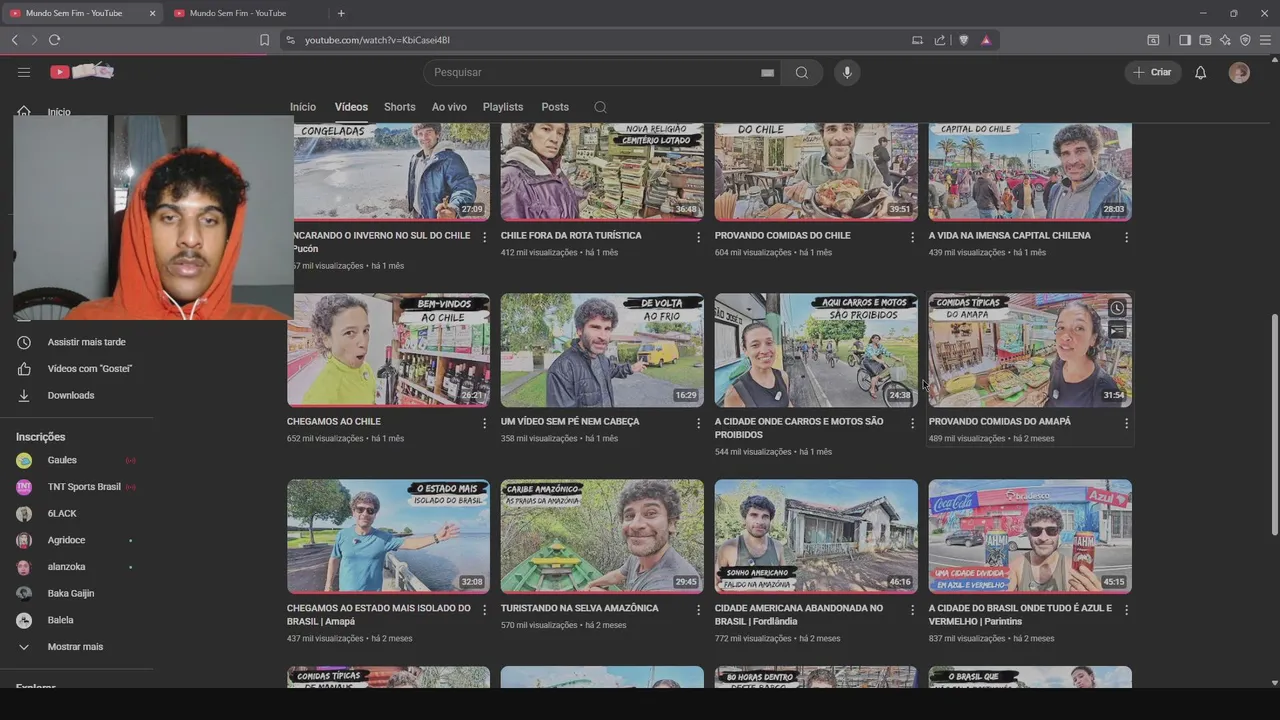Click the browser address bar URL
The height and width of the screenshot is (720, 1280).
[377, 40]
